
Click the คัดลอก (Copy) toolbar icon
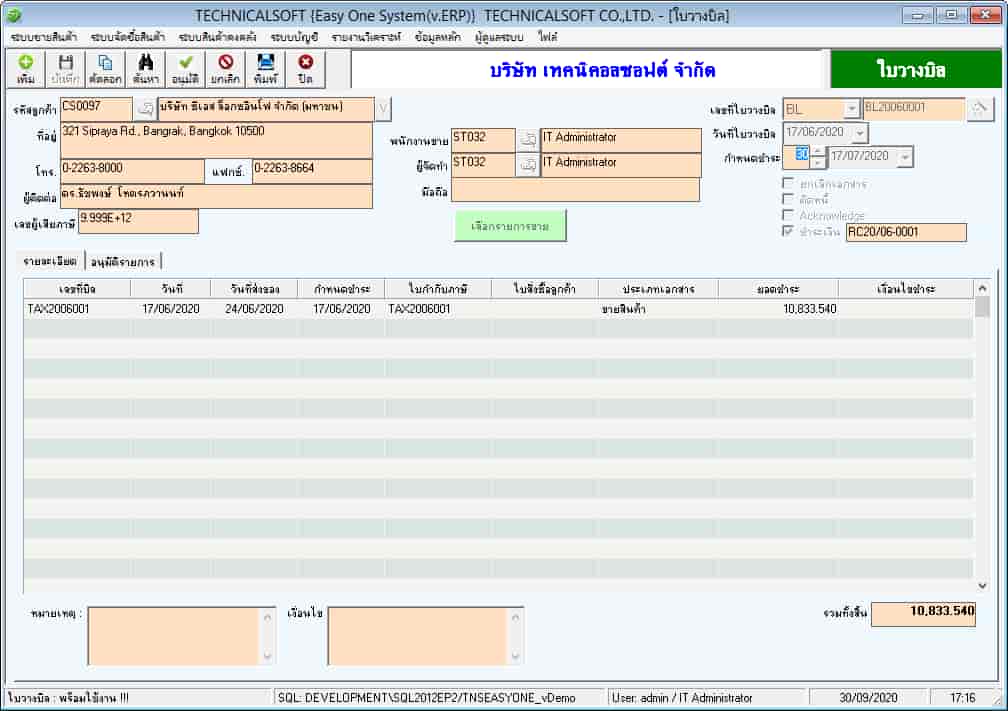click(x=105, y=69)
